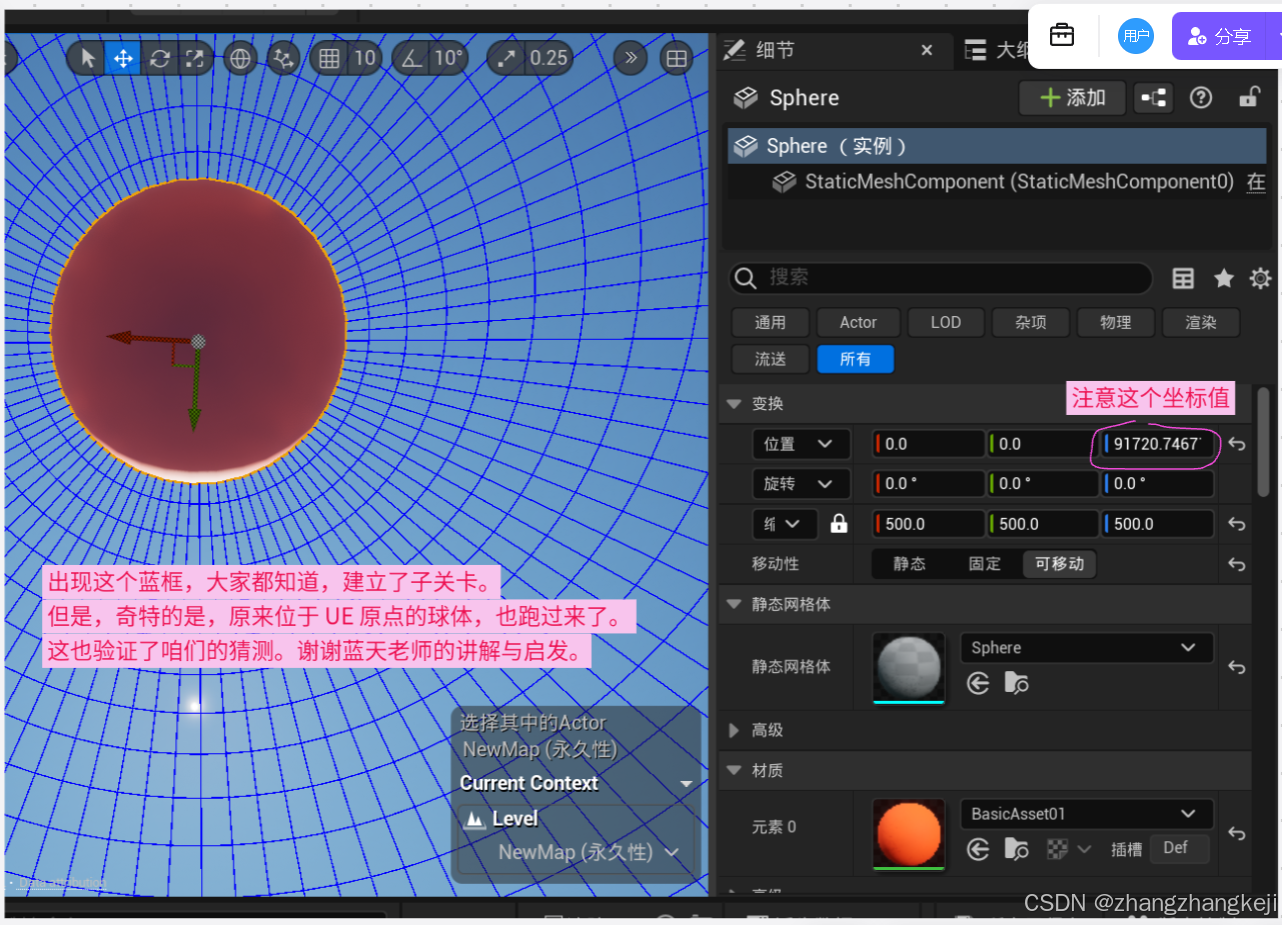Activate the translate move tool
The width and height of the screenshot is (1282, 925).
pos(123,58)
